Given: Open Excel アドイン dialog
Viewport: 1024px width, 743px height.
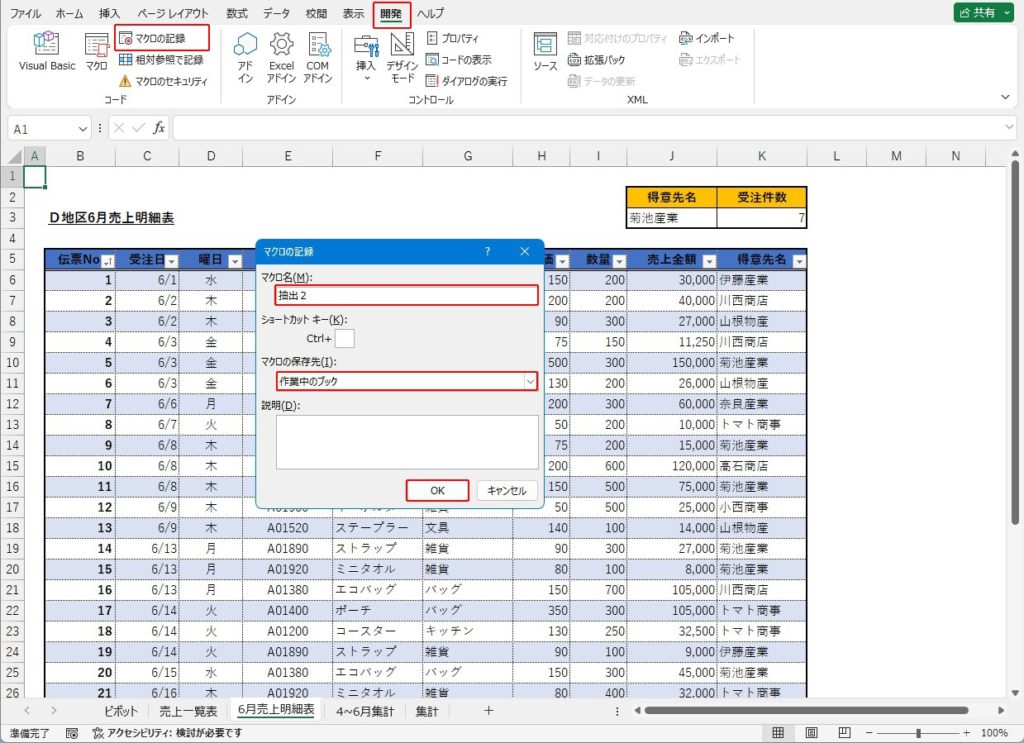Looking at the screenshot, I should coord(281,56).
